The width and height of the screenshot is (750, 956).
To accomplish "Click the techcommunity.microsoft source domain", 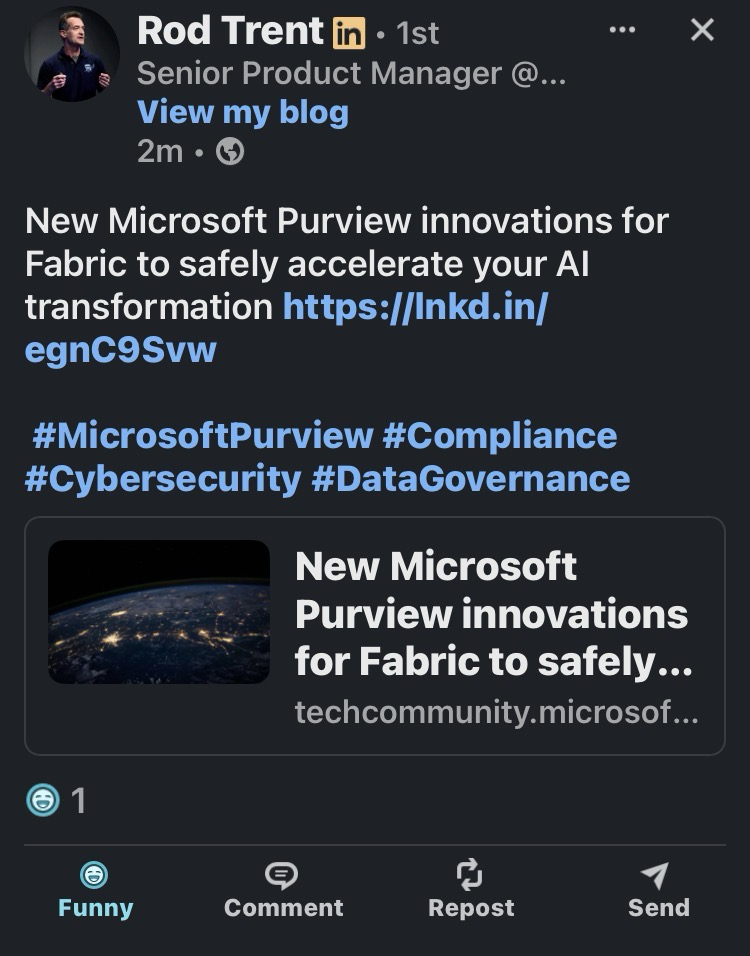I will pos(496,713).
